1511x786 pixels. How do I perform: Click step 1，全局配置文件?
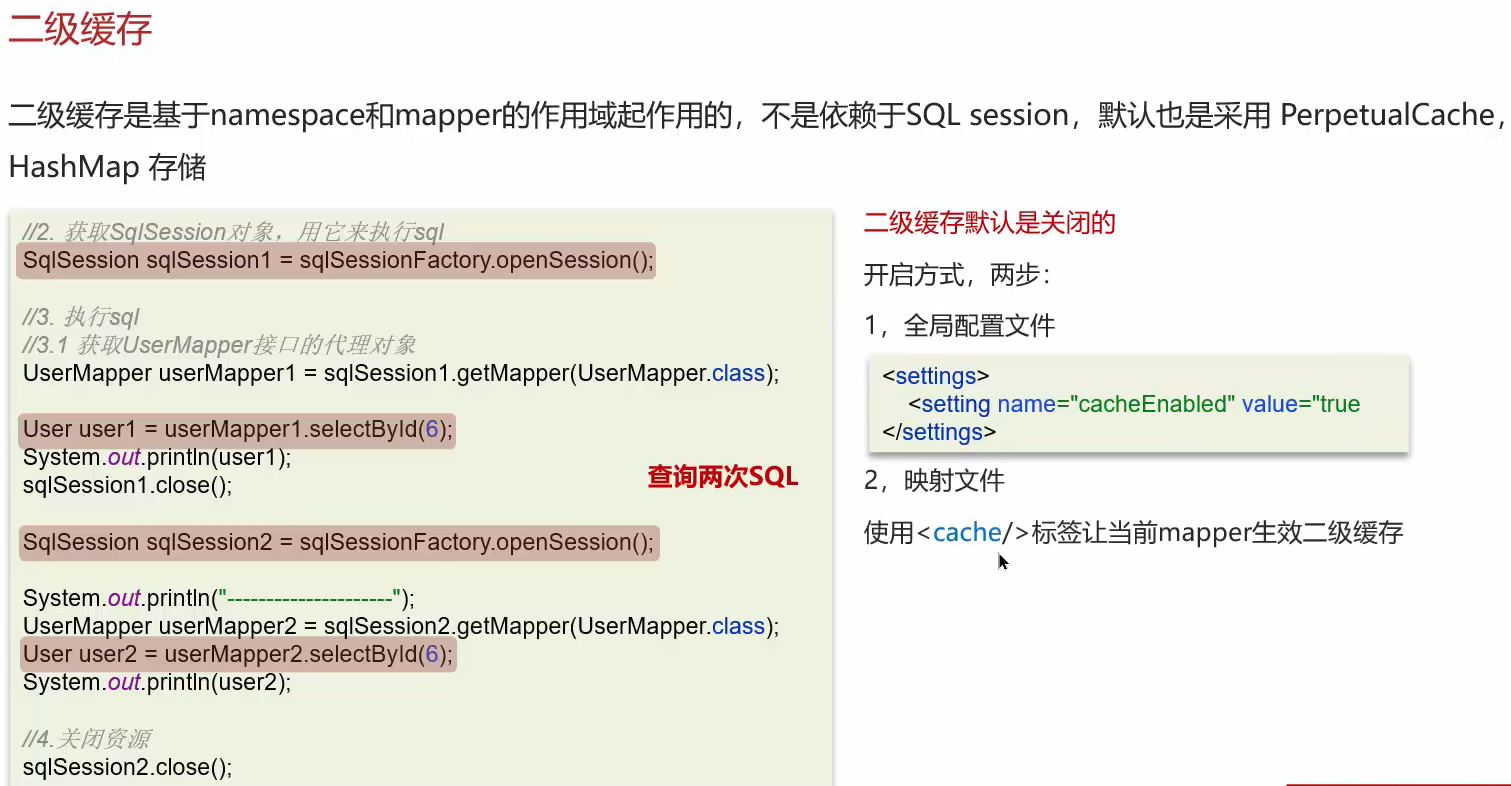[960, 326]
